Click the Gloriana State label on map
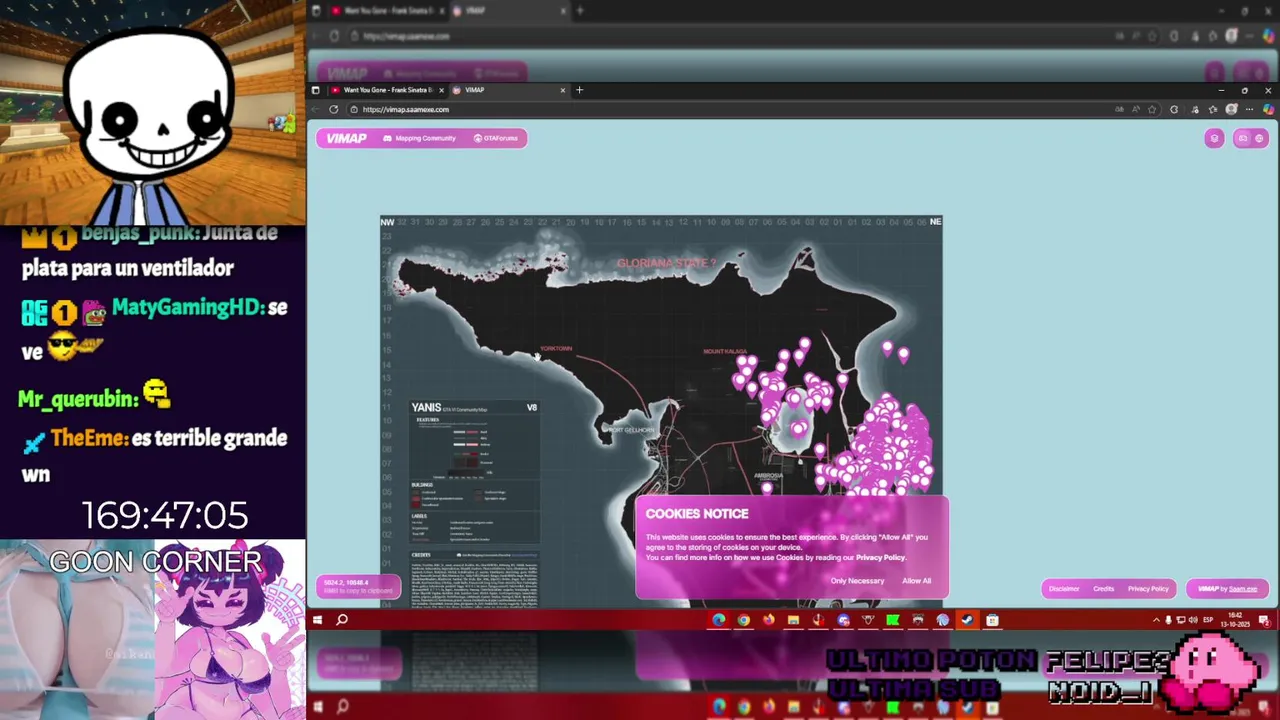 666,263
